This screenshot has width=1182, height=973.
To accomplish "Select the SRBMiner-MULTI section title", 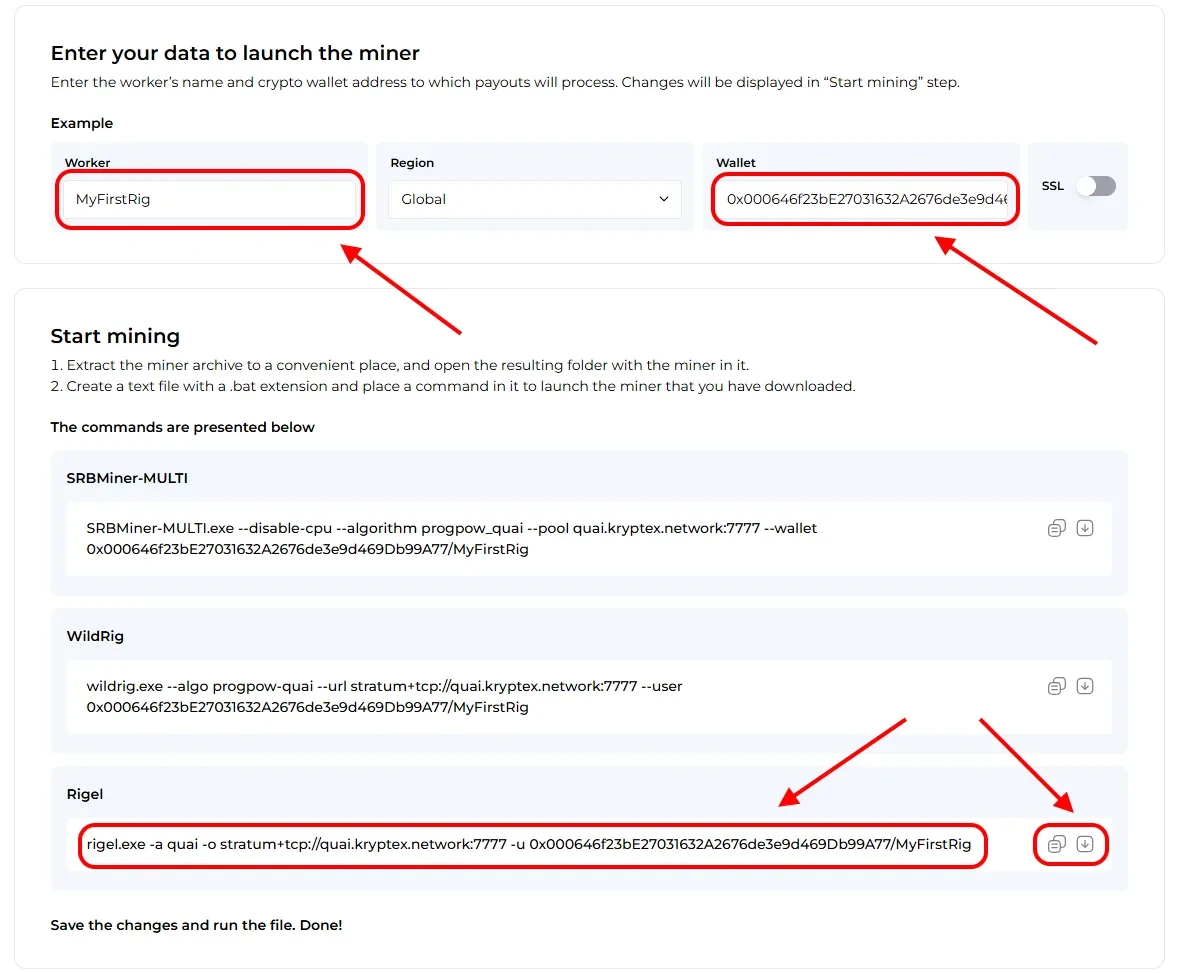I will (127, 478).
